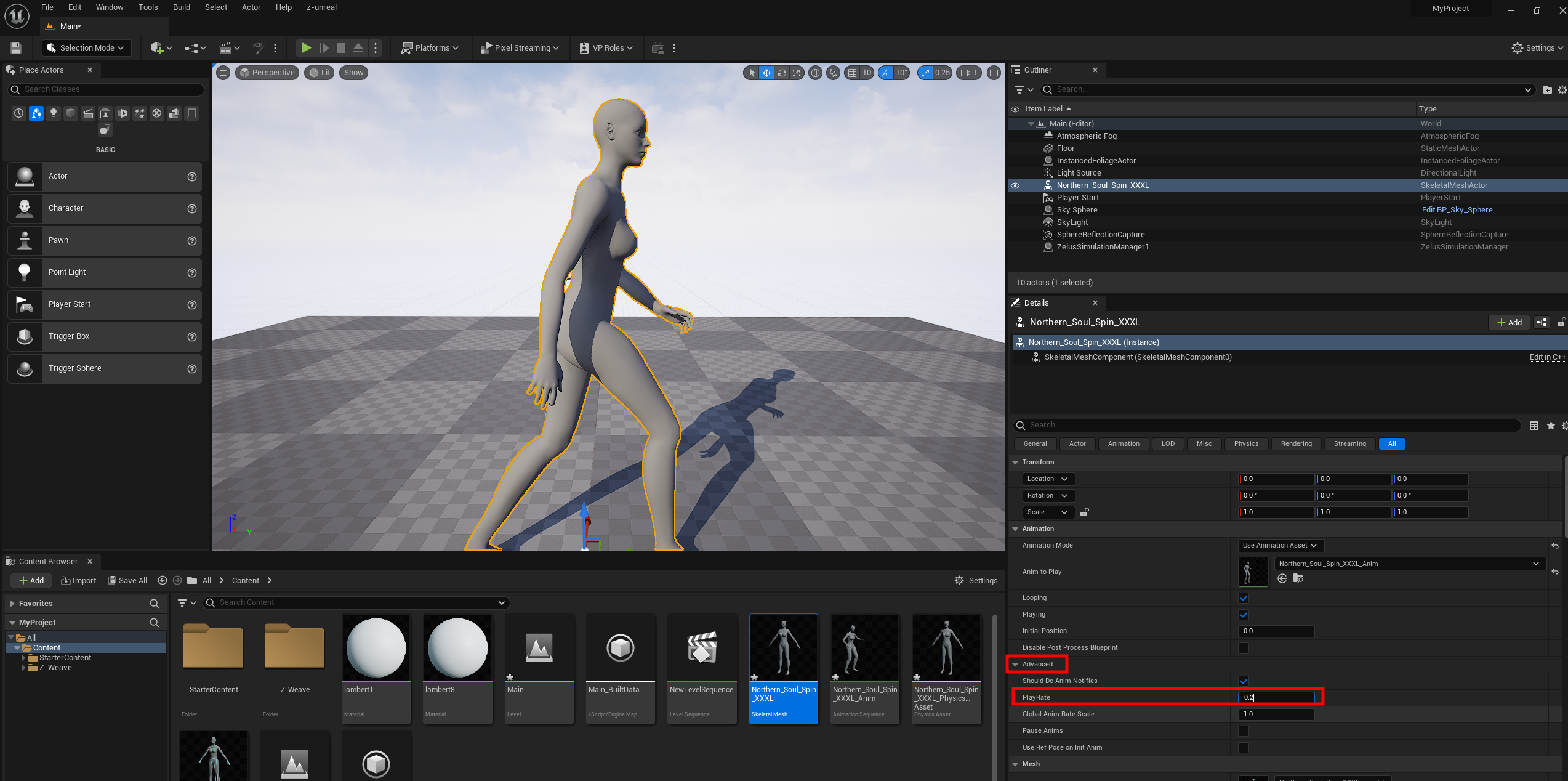Enable Disable Post Process Blueprint checkbox

(1244, 648)
